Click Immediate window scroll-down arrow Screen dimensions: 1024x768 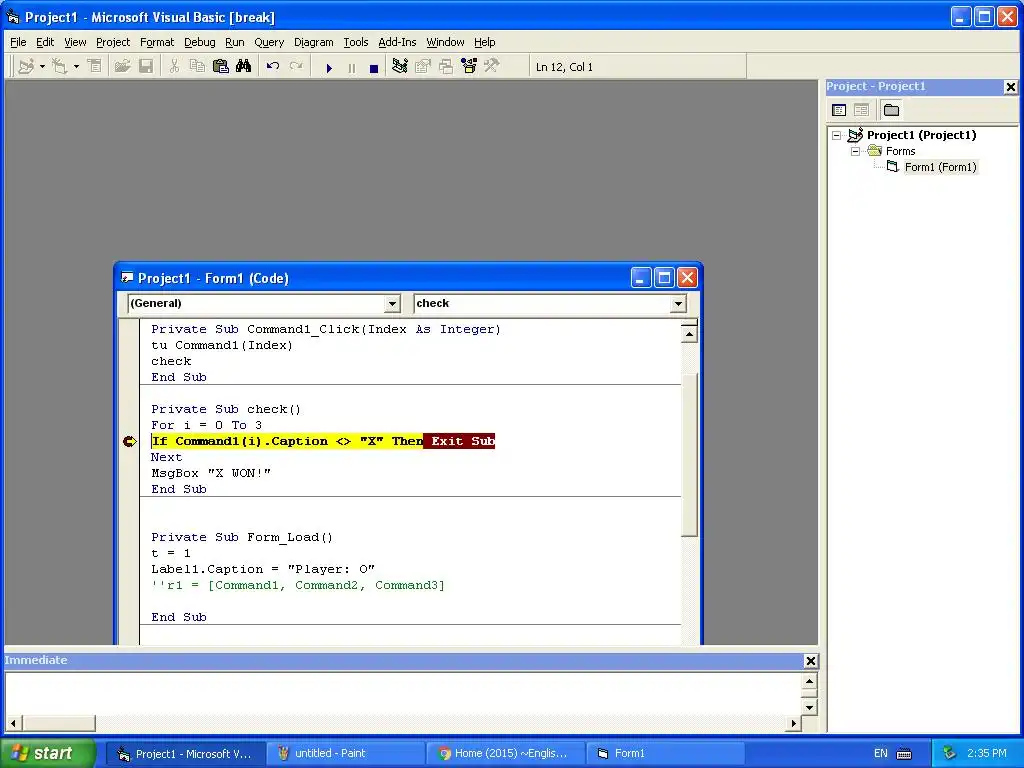pos(809,707)
